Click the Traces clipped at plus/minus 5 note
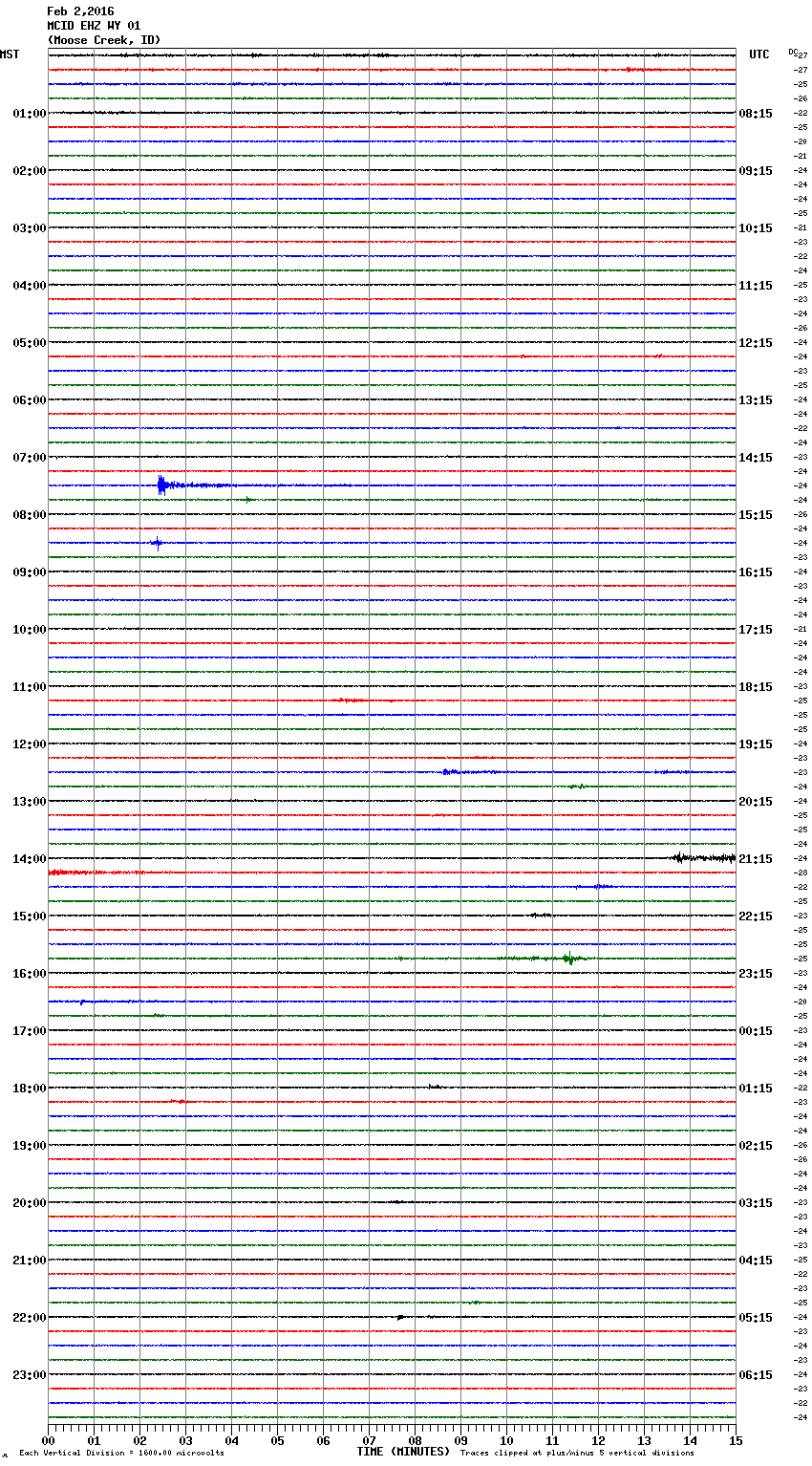This screenshot has width=812, height=1466. pyautogui.click(x=577, y=1454)
